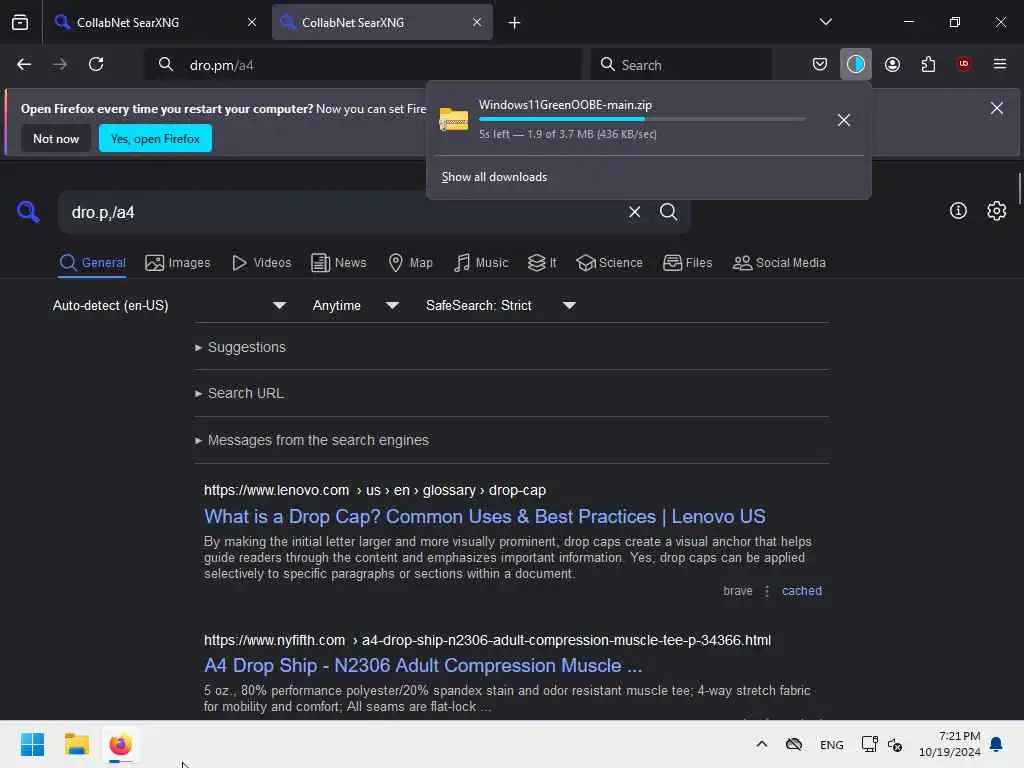Reload the current page

click(x=96, y=64)
